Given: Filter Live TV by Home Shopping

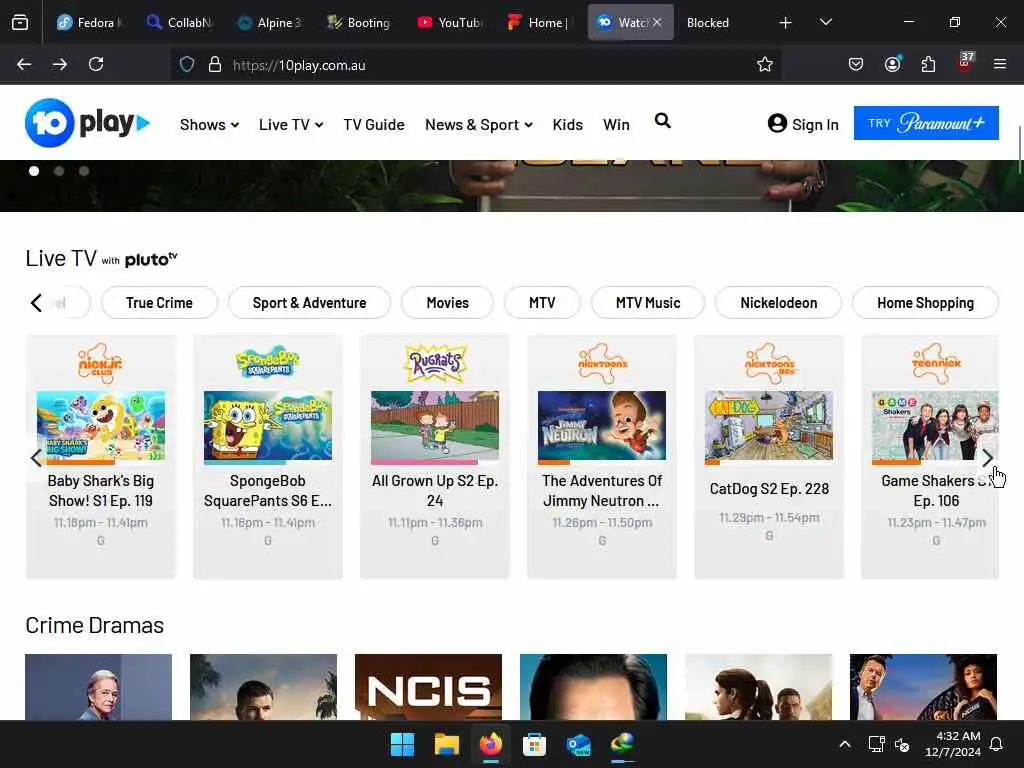Looking at the screenshot, I should [925, 303].
